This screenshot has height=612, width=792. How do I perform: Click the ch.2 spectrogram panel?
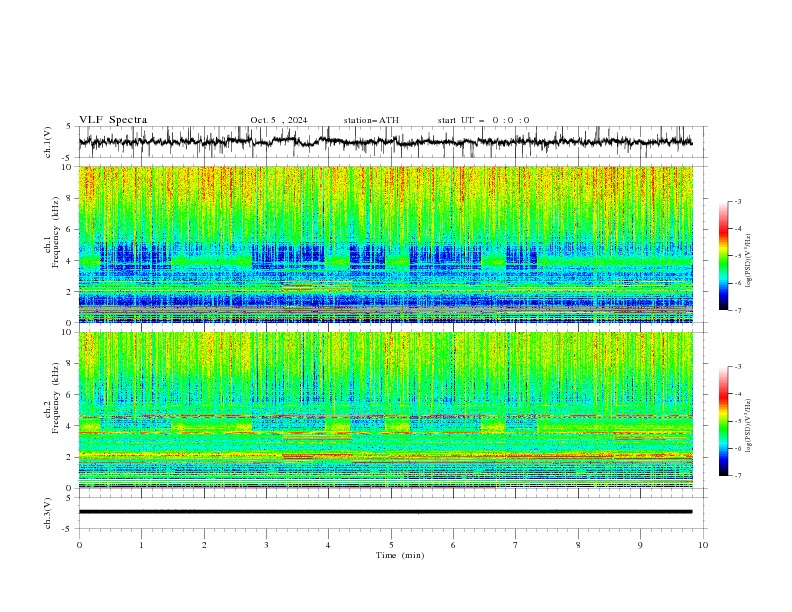[386, 410]
